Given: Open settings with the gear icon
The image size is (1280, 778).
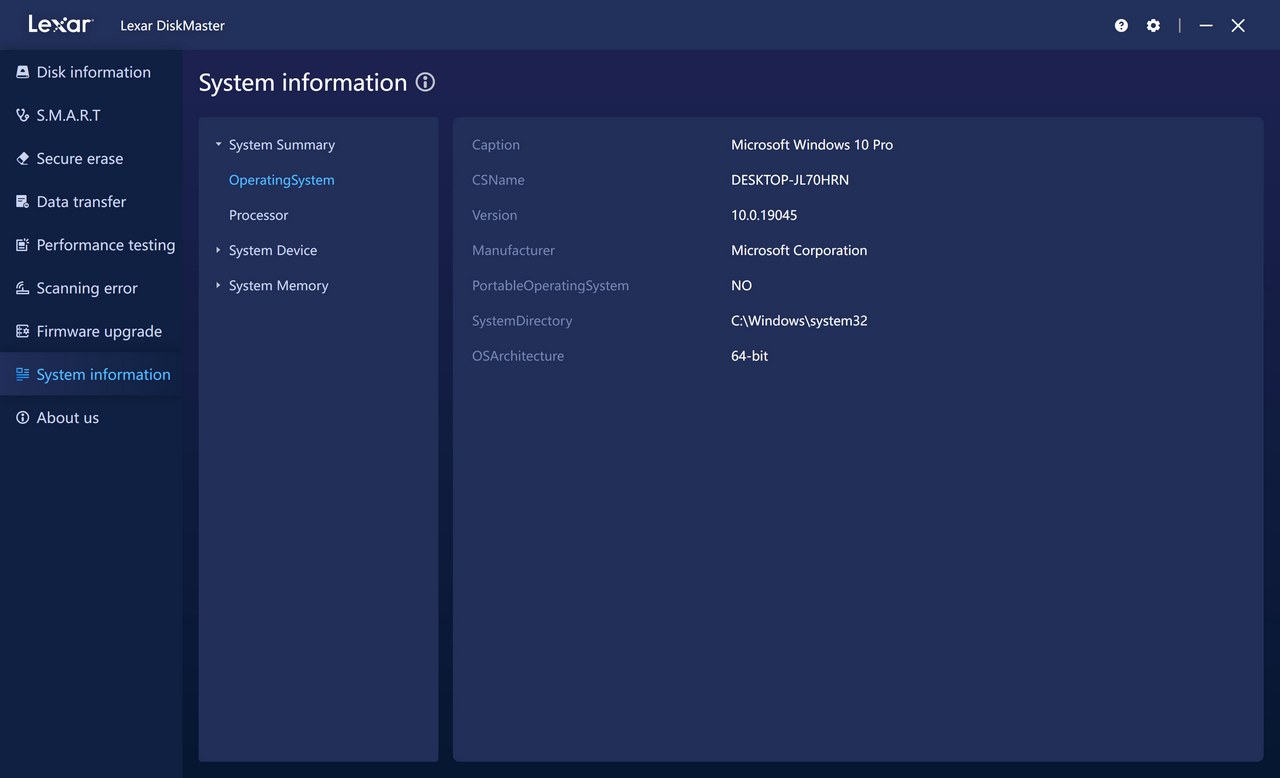Looking at the screenshot, I should pyautogui.click(x=1153, y=26).
